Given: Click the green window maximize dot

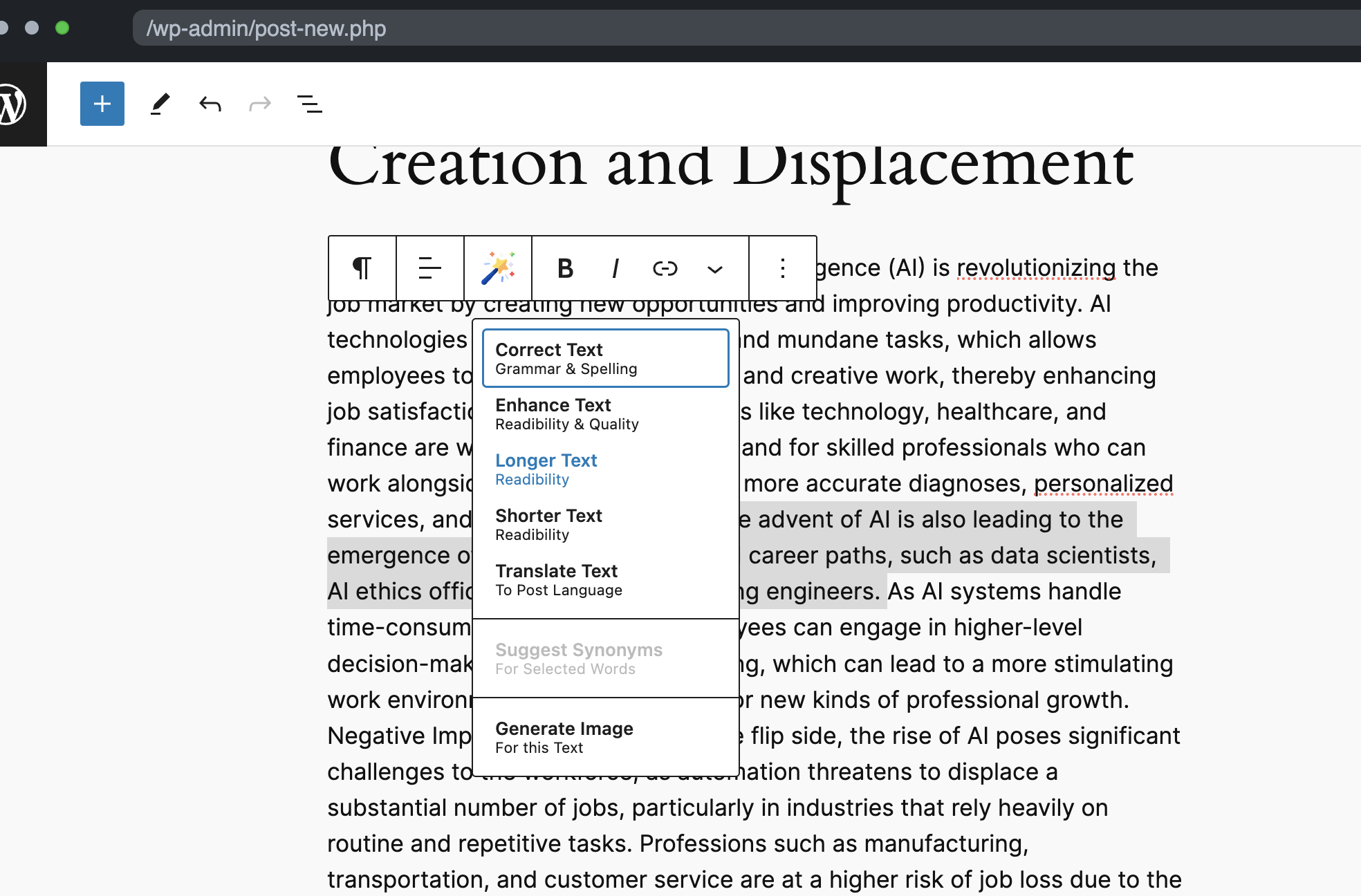Looking at the screenshot, I should coord(62,28).
